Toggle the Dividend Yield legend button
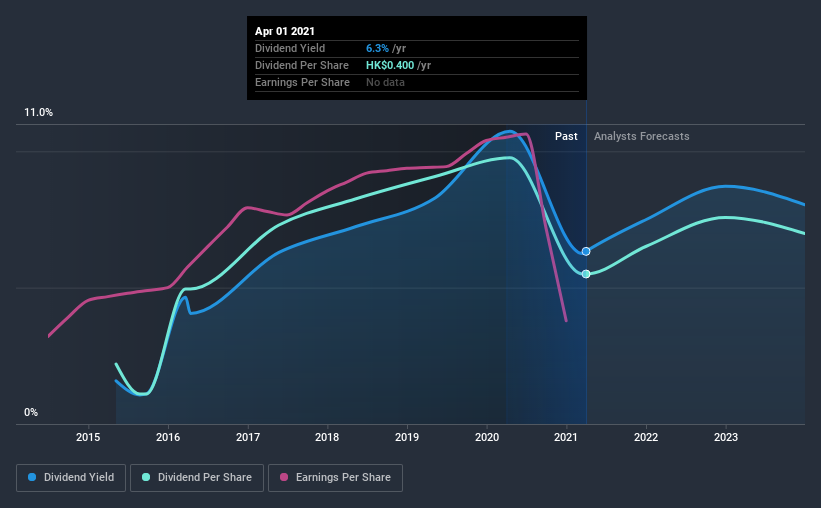 [71, 478]
